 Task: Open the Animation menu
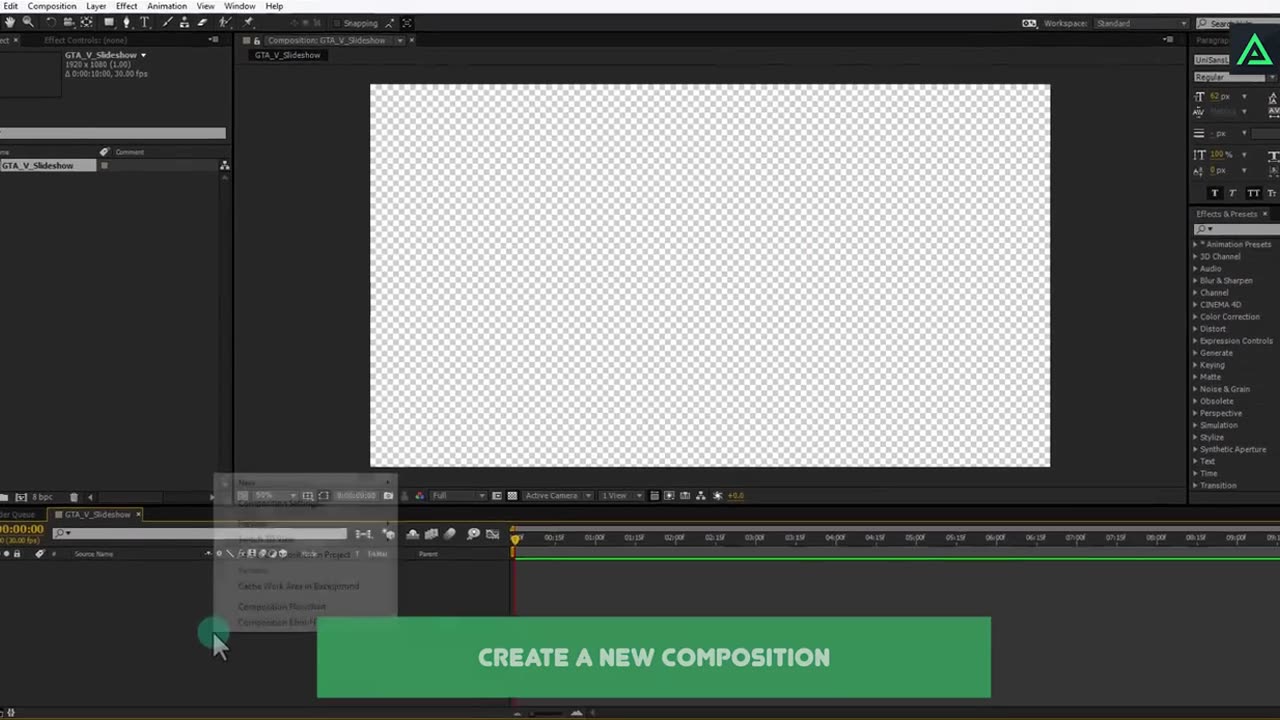pyautogui.click(x=167, y=6)
